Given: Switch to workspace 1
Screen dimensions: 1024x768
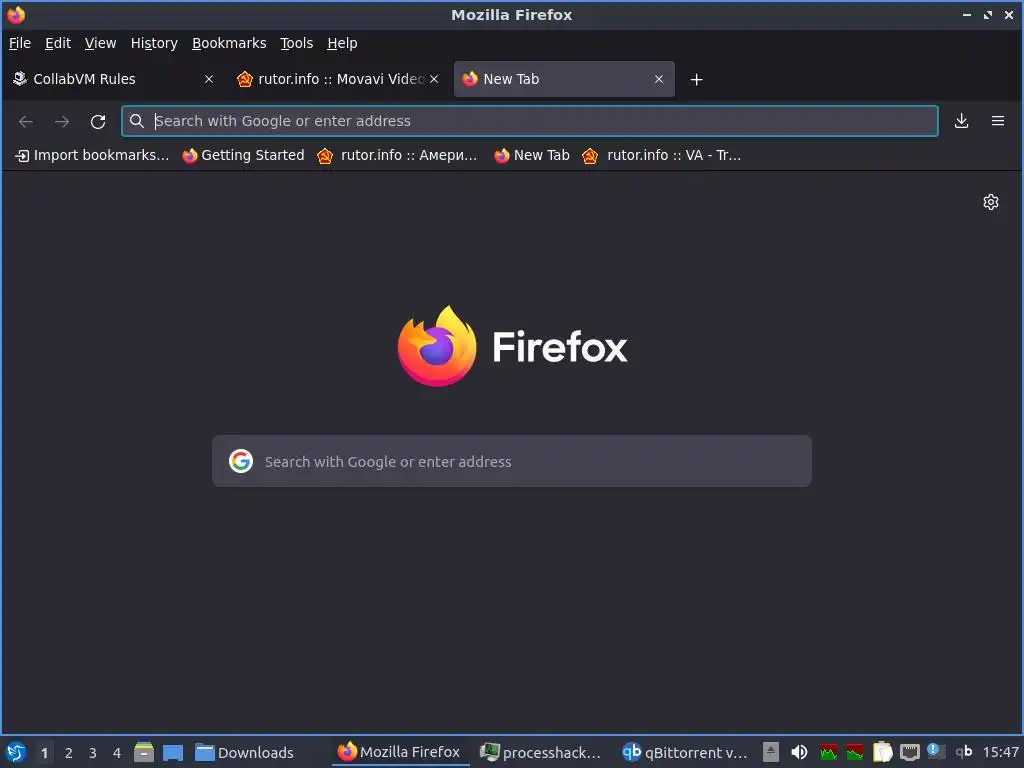Looking at the screenshot, I should click(44, 753).
